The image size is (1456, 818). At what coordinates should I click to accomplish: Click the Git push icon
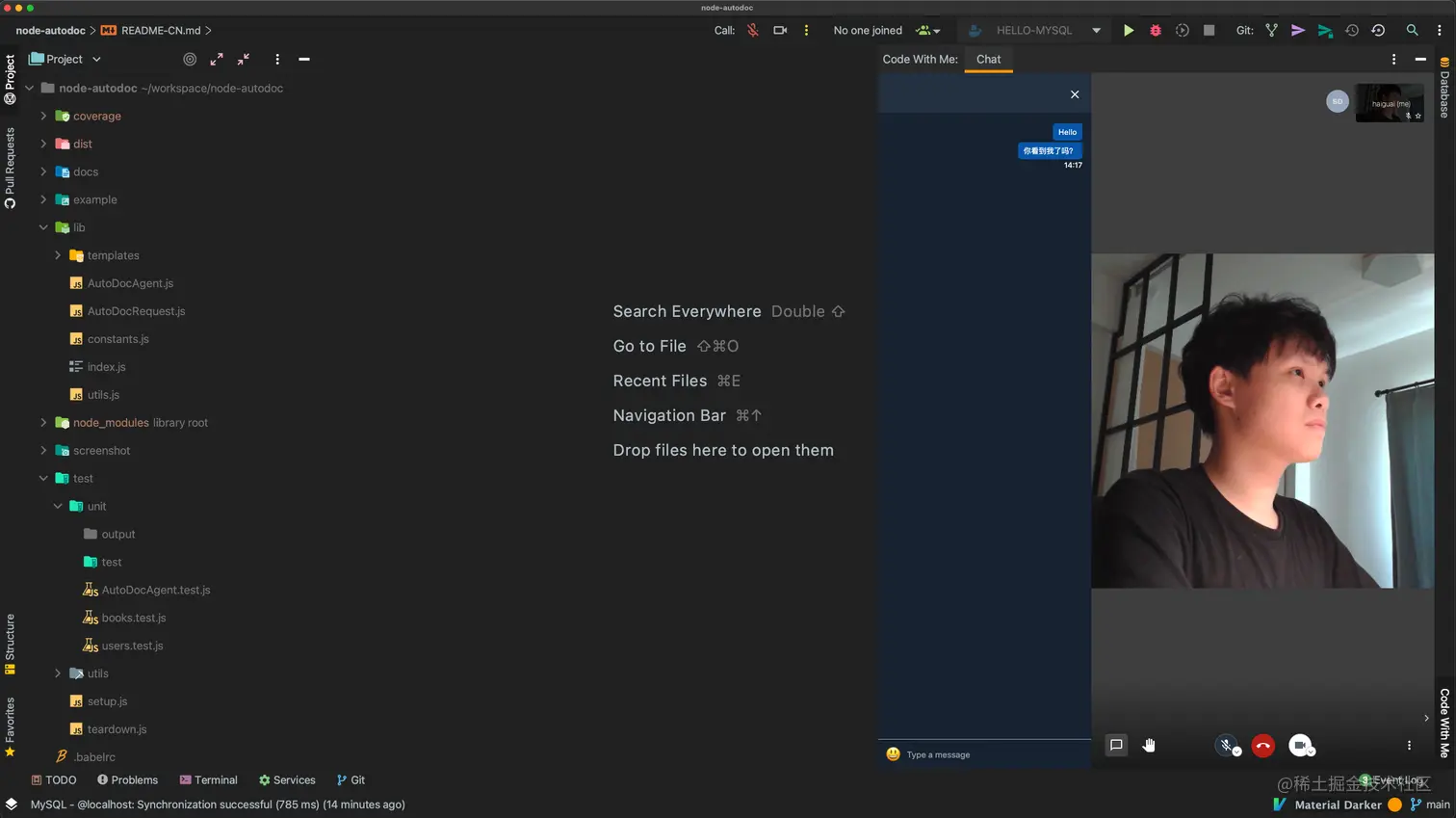click(1325, 31)
